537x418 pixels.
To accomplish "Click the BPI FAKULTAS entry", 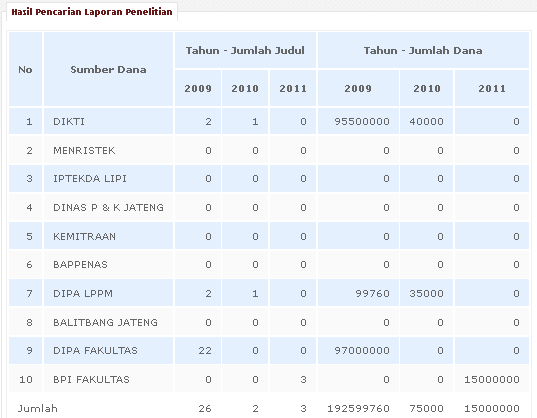I will point(91,379).
